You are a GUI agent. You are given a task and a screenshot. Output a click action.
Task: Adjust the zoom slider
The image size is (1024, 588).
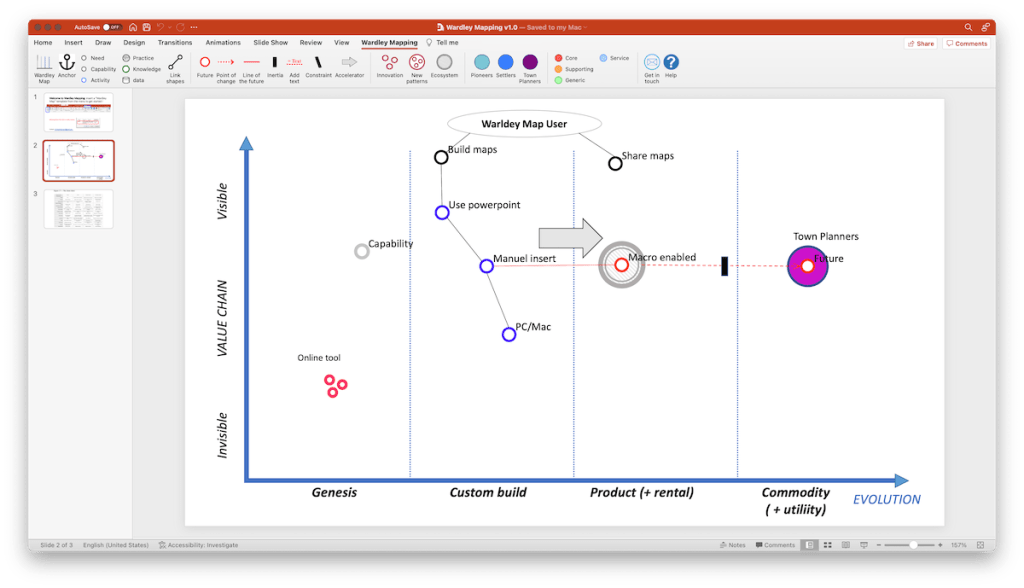coord(913,545)
